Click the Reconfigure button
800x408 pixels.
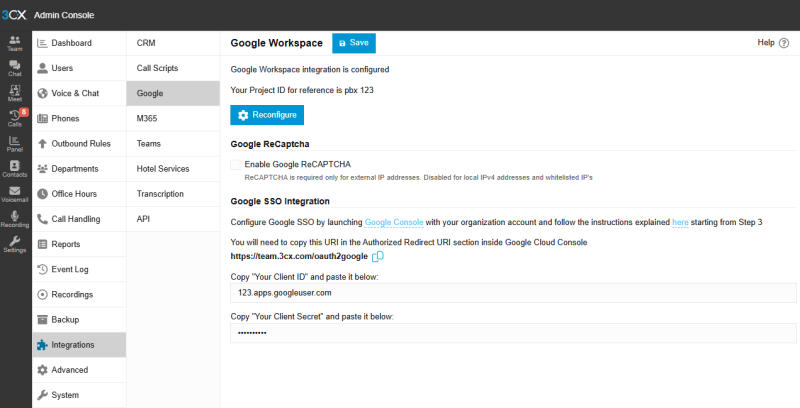point(267,115)
